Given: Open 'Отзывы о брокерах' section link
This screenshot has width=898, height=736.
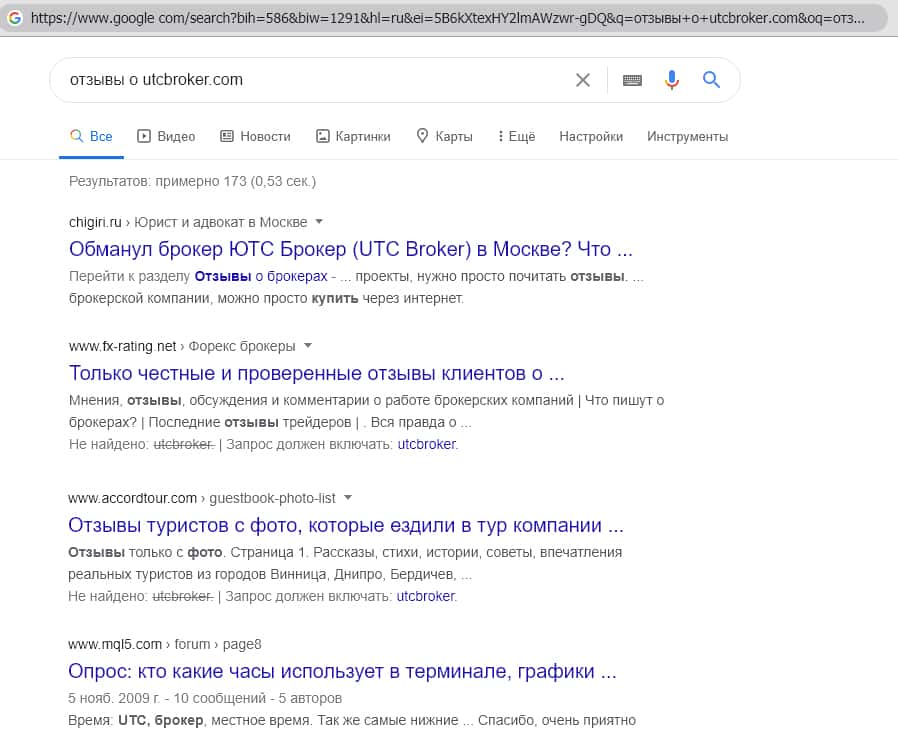Looking at the screenshot, I should pyautogui.click(x=261, y=276).
